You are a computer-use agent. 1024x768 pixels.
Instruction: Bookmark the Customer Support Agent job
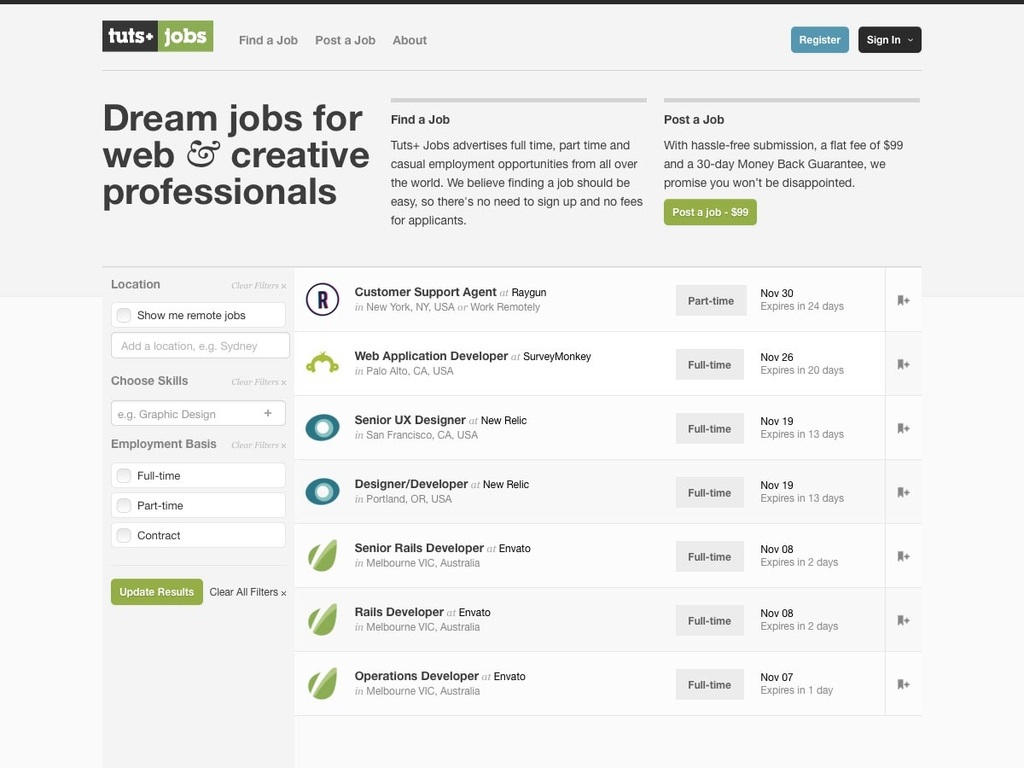[x=903, y=300]
